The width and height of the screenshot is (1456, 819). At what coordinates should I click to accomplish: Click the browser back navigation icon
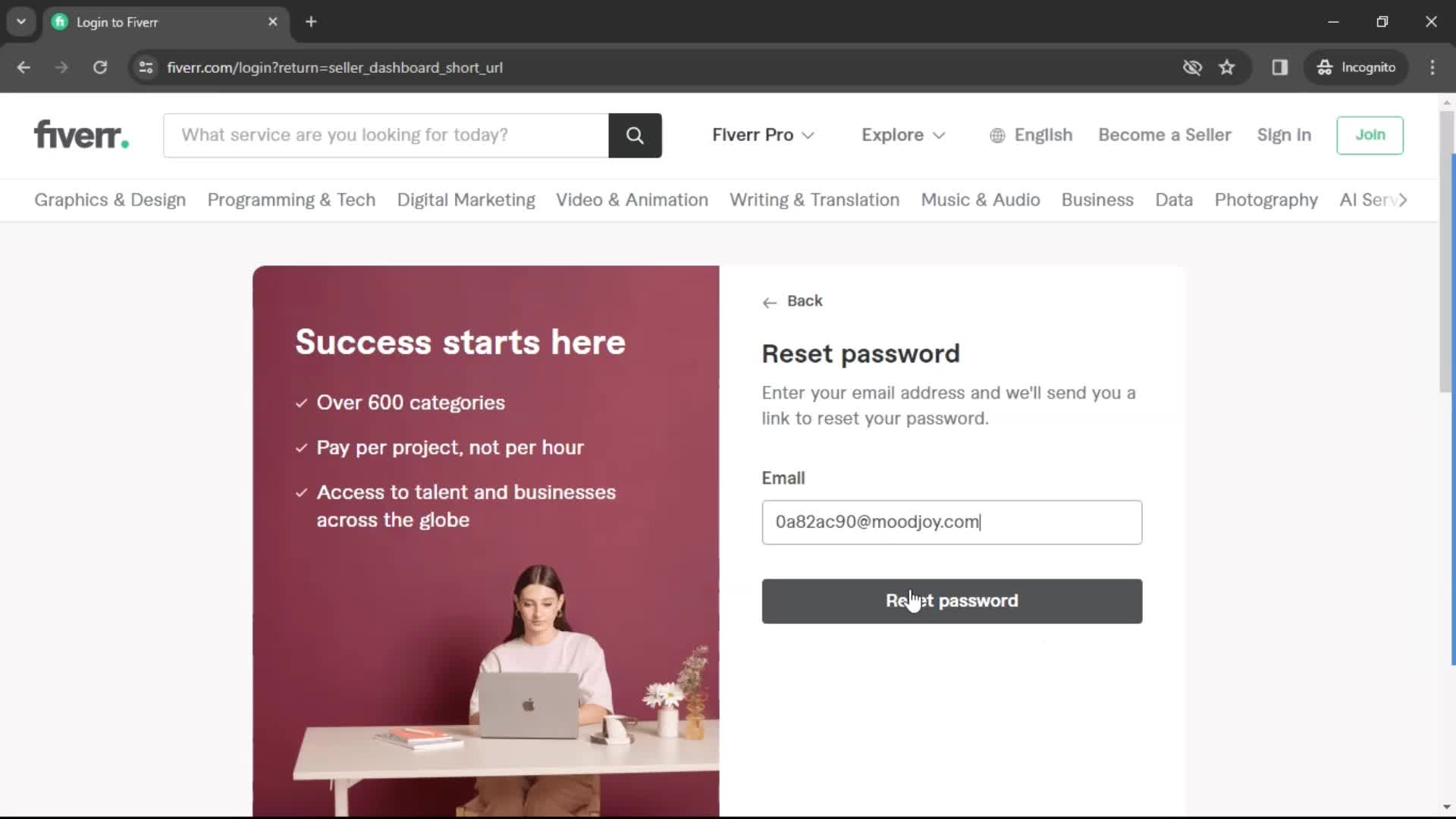coord(23,67)
